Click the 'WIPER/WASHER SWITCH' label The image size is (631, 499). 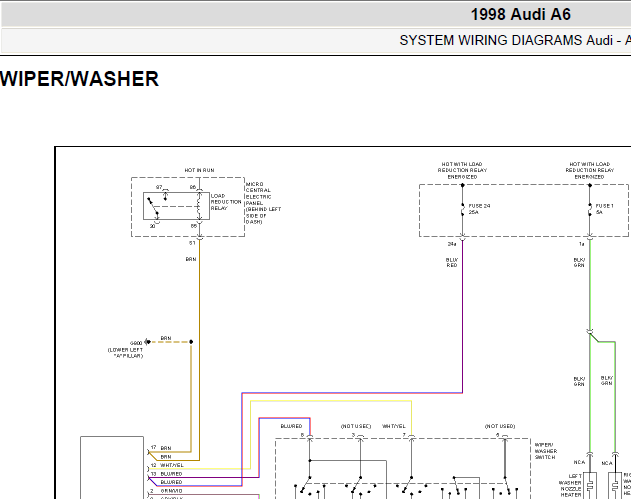(x=546, y=451)
